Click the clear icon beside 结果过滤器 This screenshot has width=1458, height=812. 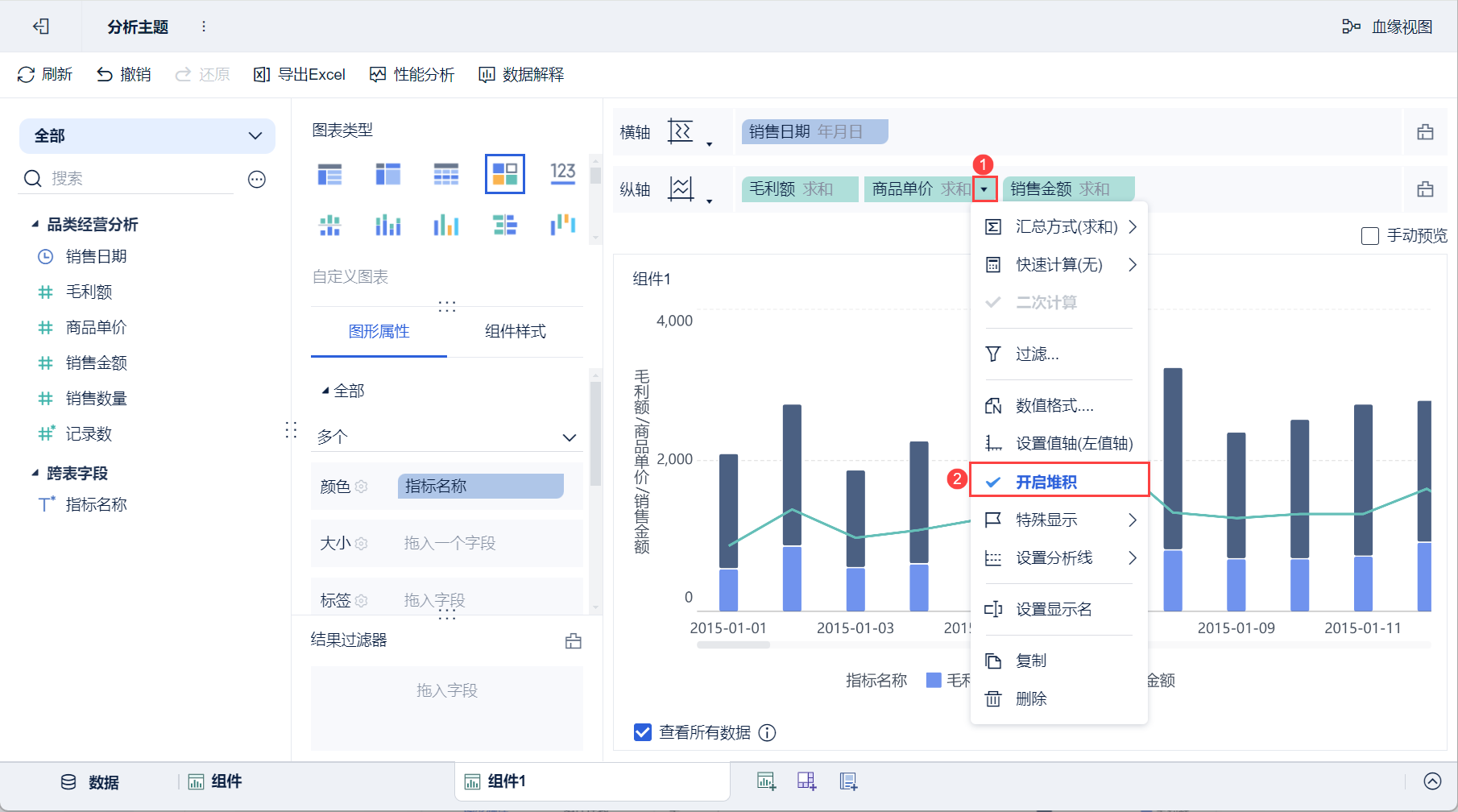[574, 641]
